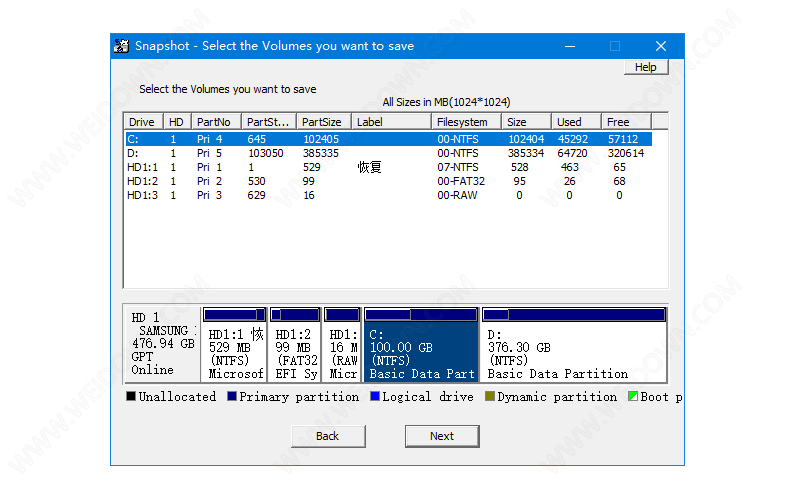
Task: Click the Used column header
Action: pos(576,122)
